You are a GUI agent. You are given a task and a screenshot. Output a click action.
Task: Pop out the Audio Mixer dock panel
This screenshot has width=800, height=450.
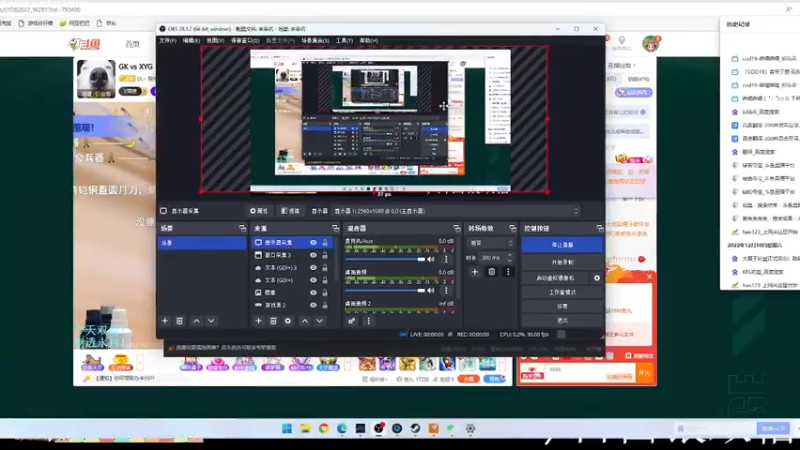(457, 228)
